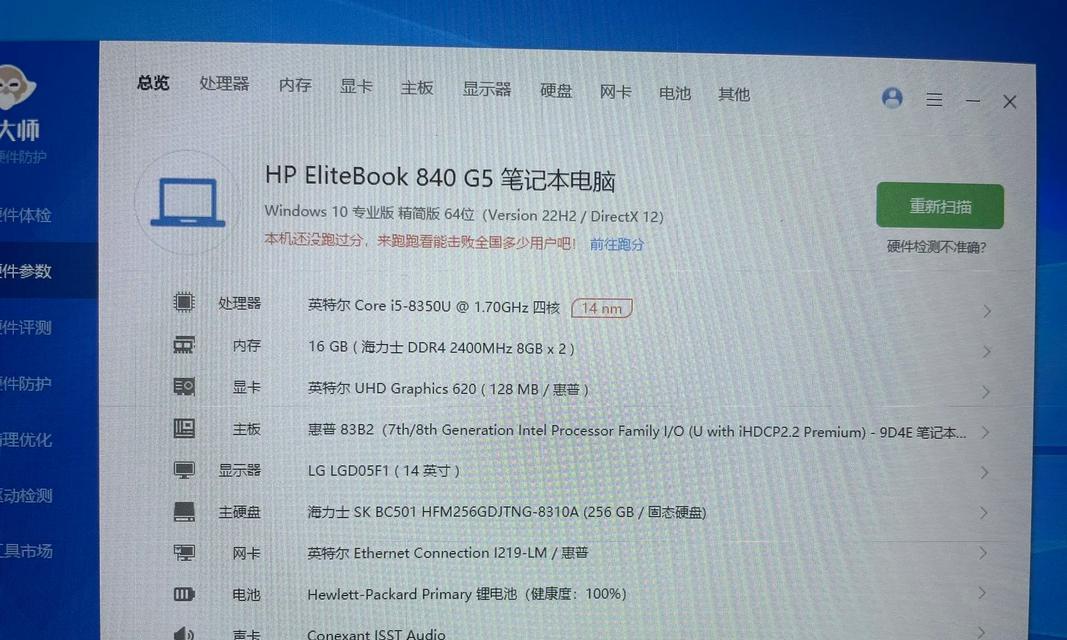Click the 16 GB DDR4 memory text
Screen dimensions: 1067x640
[x=442, y=348]
